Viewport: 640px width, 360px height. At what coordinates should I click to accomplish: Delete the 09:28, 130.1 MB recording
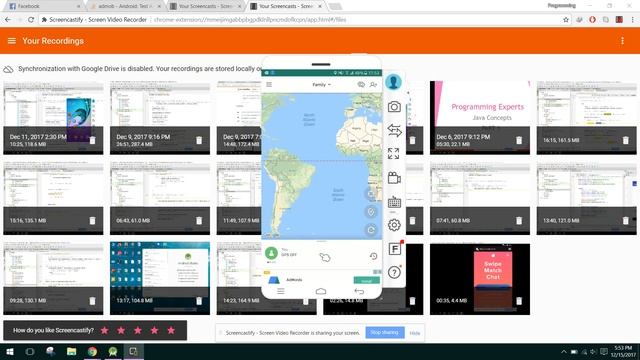coord(93,301)
